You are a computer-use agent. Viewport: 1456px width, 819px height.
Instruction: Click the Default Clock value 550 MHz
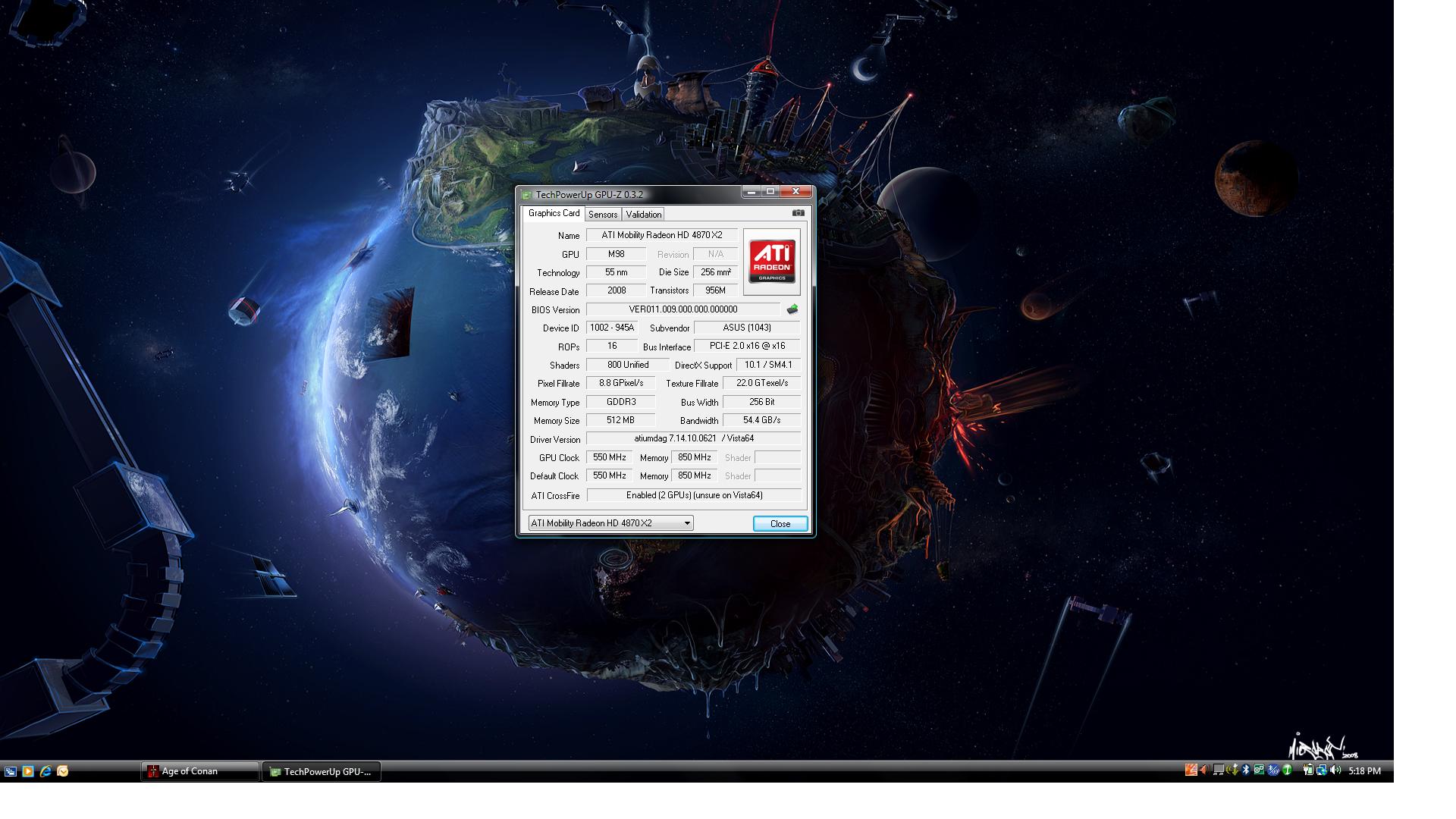click(x=610, y=475)
